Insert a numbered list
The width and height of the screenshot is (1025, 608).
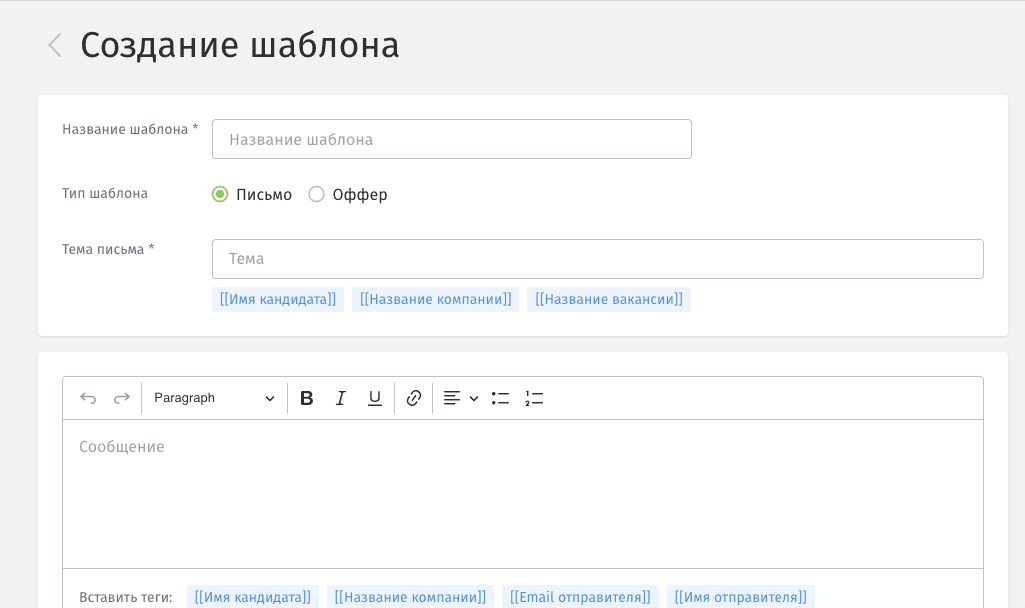point(534,398)
